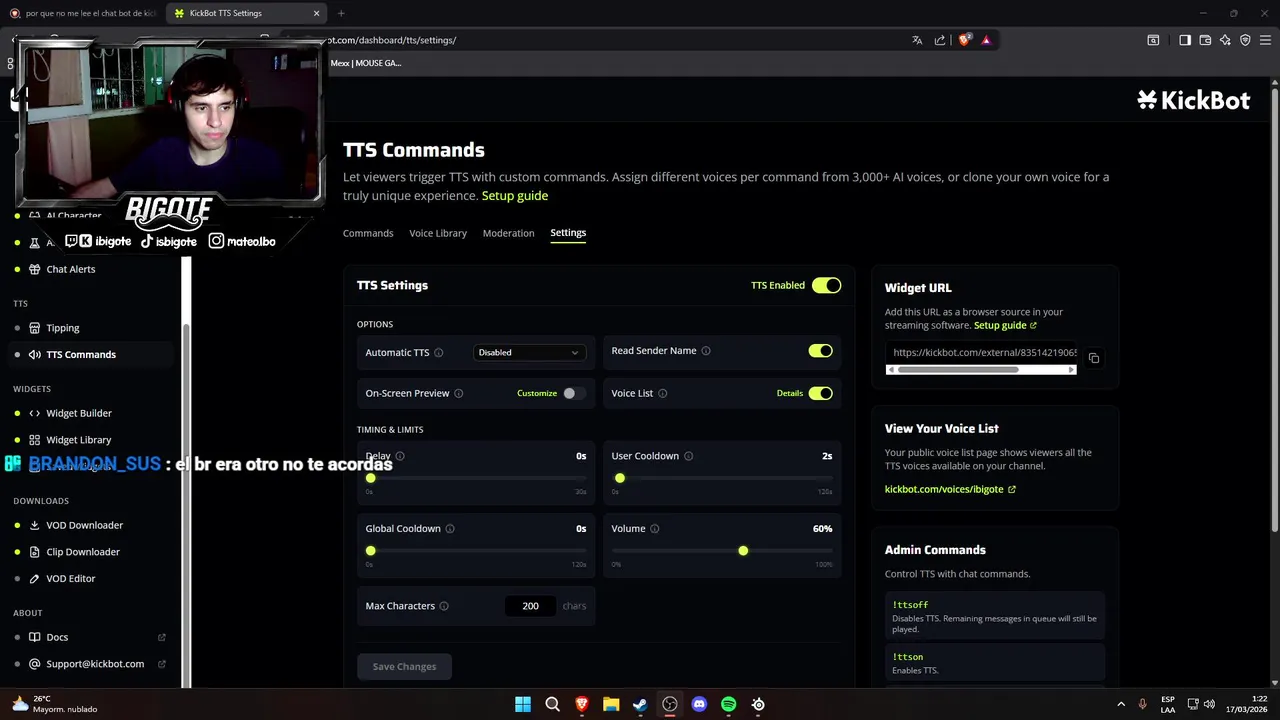The height and width of the screenshot is (720, 1280).
Task: Open Chat Alerts in the sidebar
Action: (x=70, y=269)
